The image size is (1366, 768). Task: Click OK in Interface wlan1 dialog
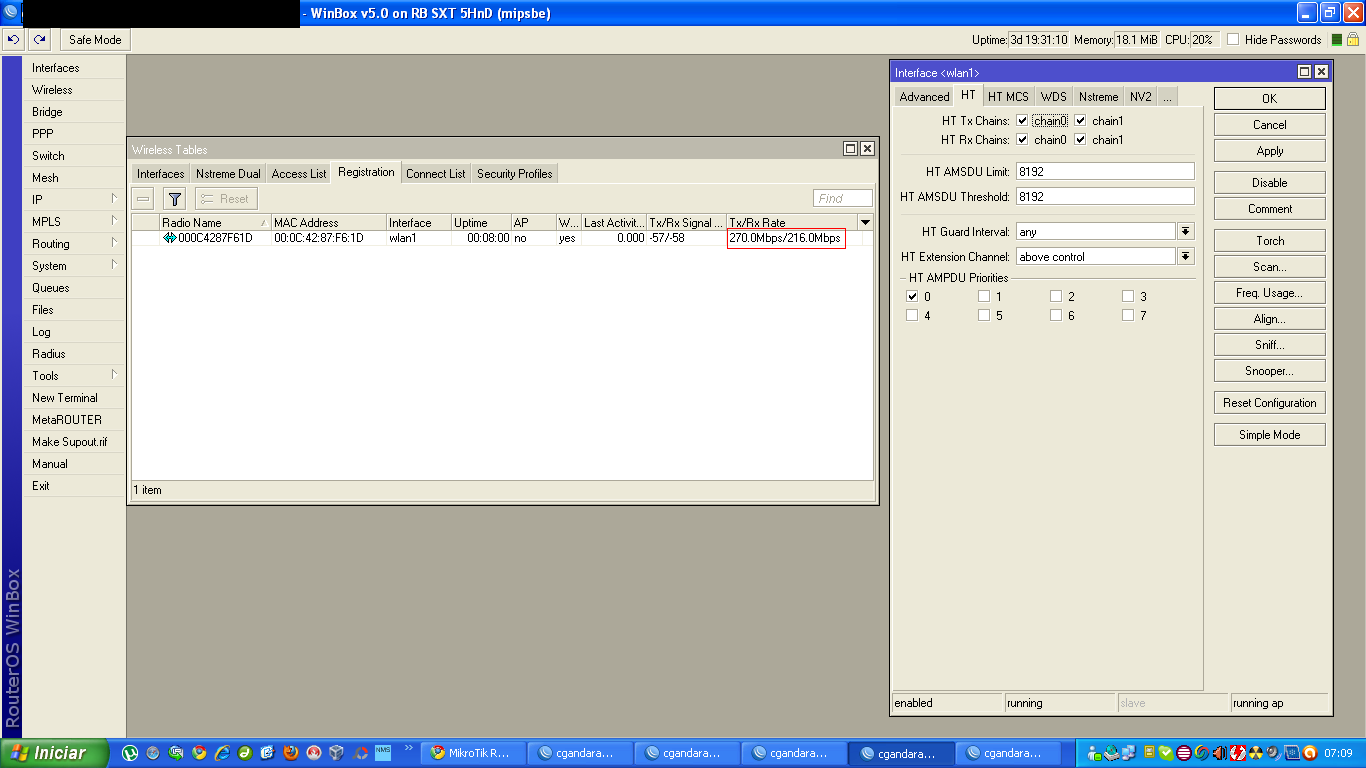tap(1270, 99)
